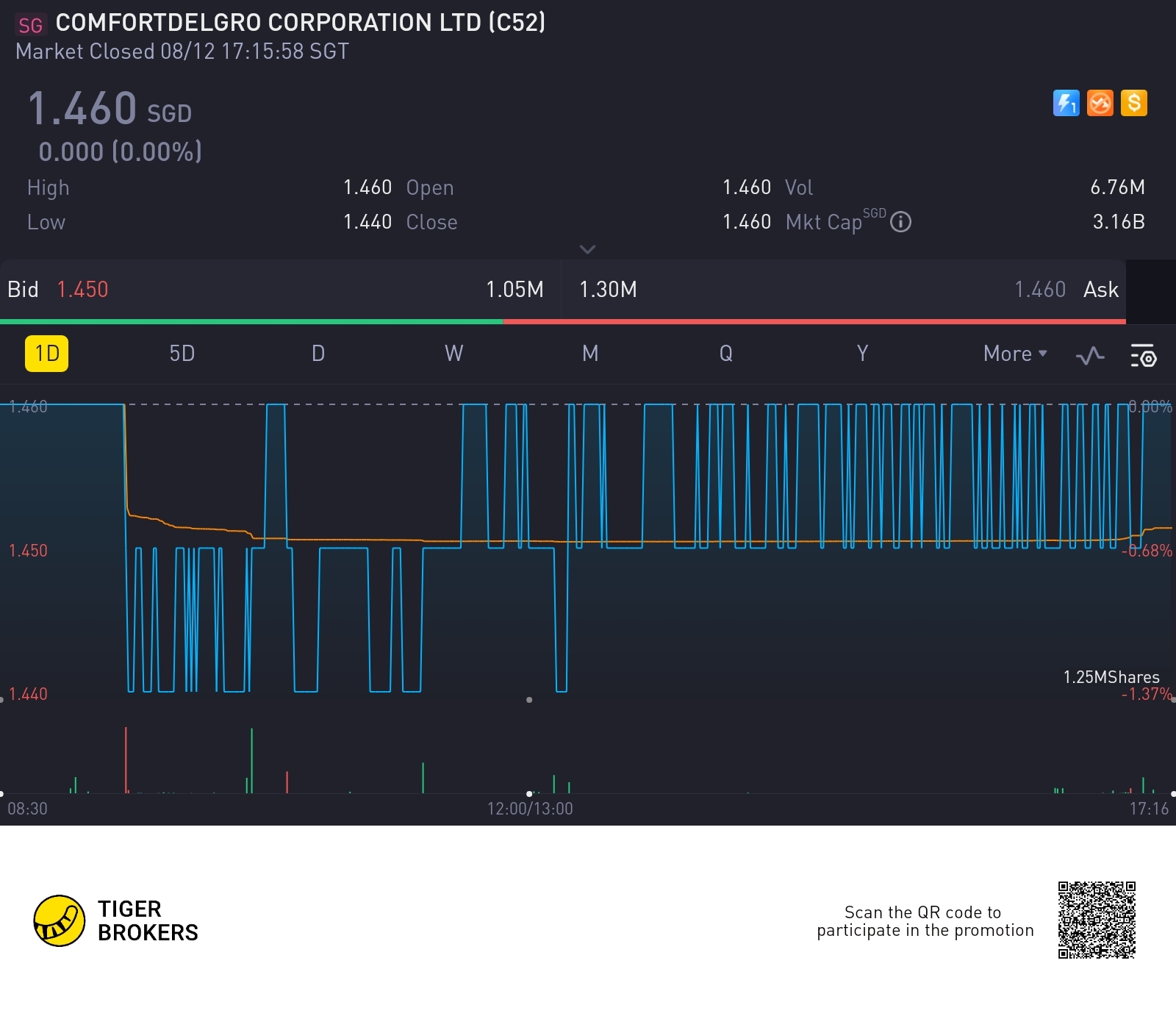Screen dimensions: 1176x1016
Task: Expand the quote details chevron
Action: pyautogui.click(x=587, y=249)
